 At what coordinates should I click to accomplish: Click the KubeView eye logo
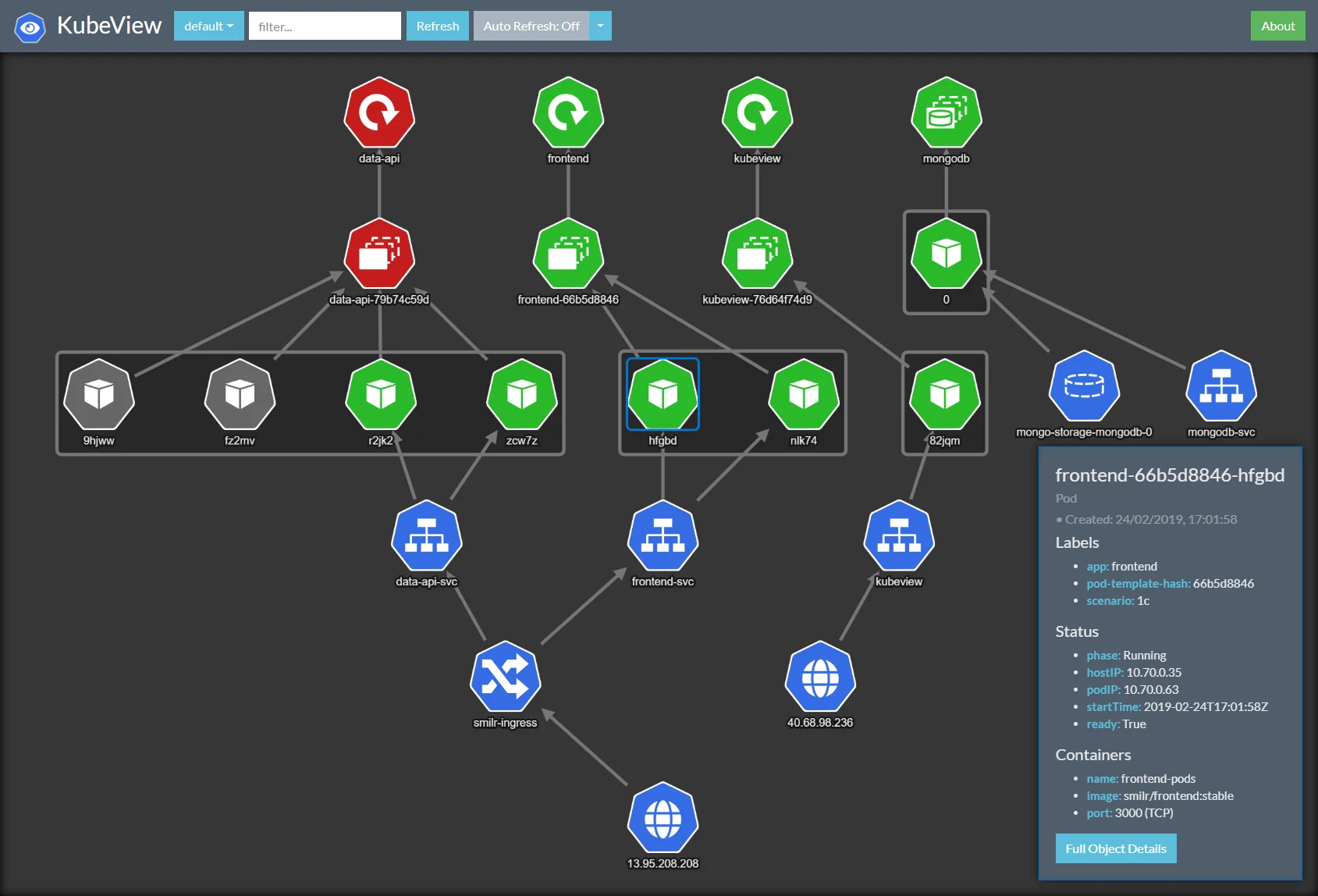(x=30, y=27)
